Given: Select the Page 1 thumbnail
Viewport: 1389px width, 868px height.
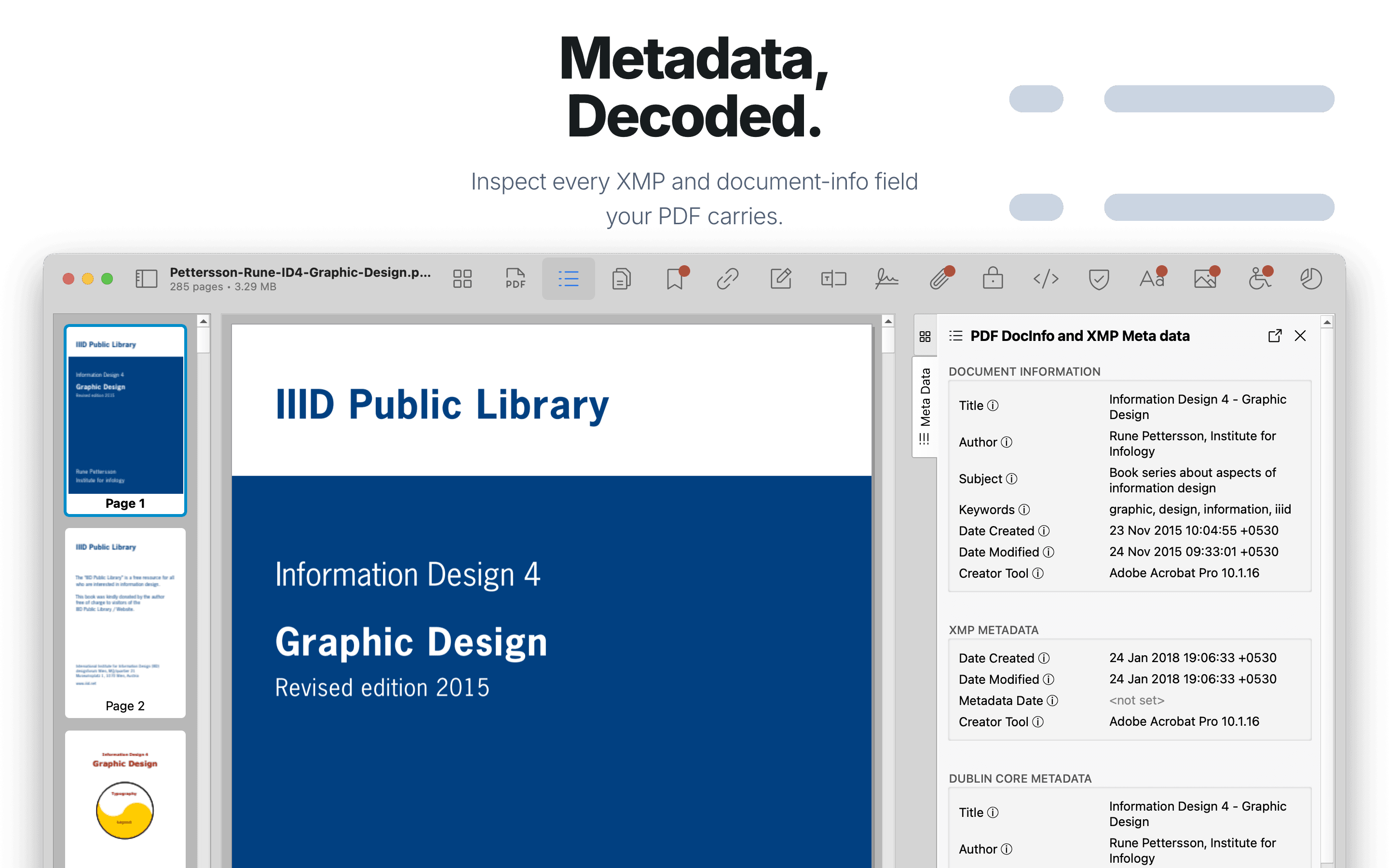Looking at the screenshot, I should pyautogui.click(x=125, y=420).
